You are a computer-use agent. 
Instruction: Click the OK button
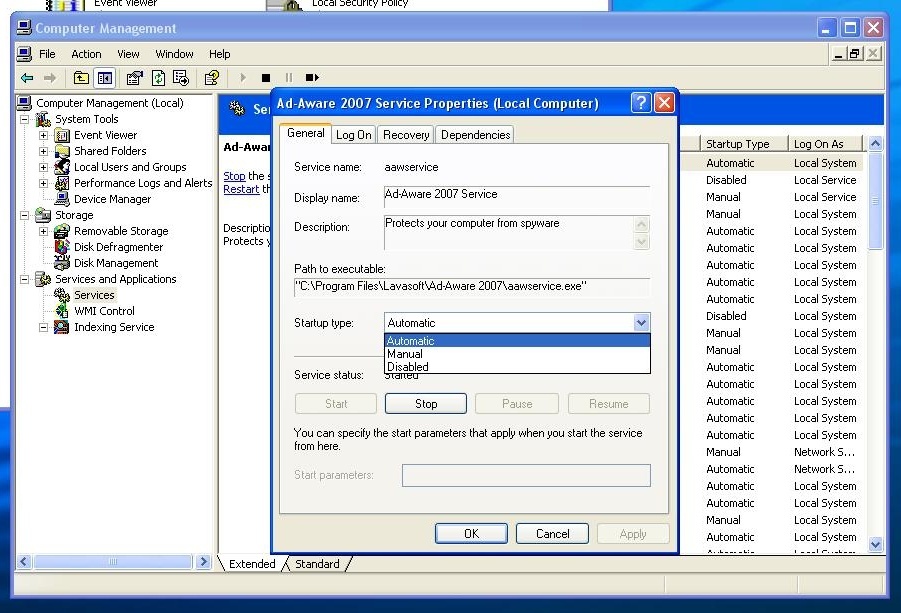(x=471, y=534)
